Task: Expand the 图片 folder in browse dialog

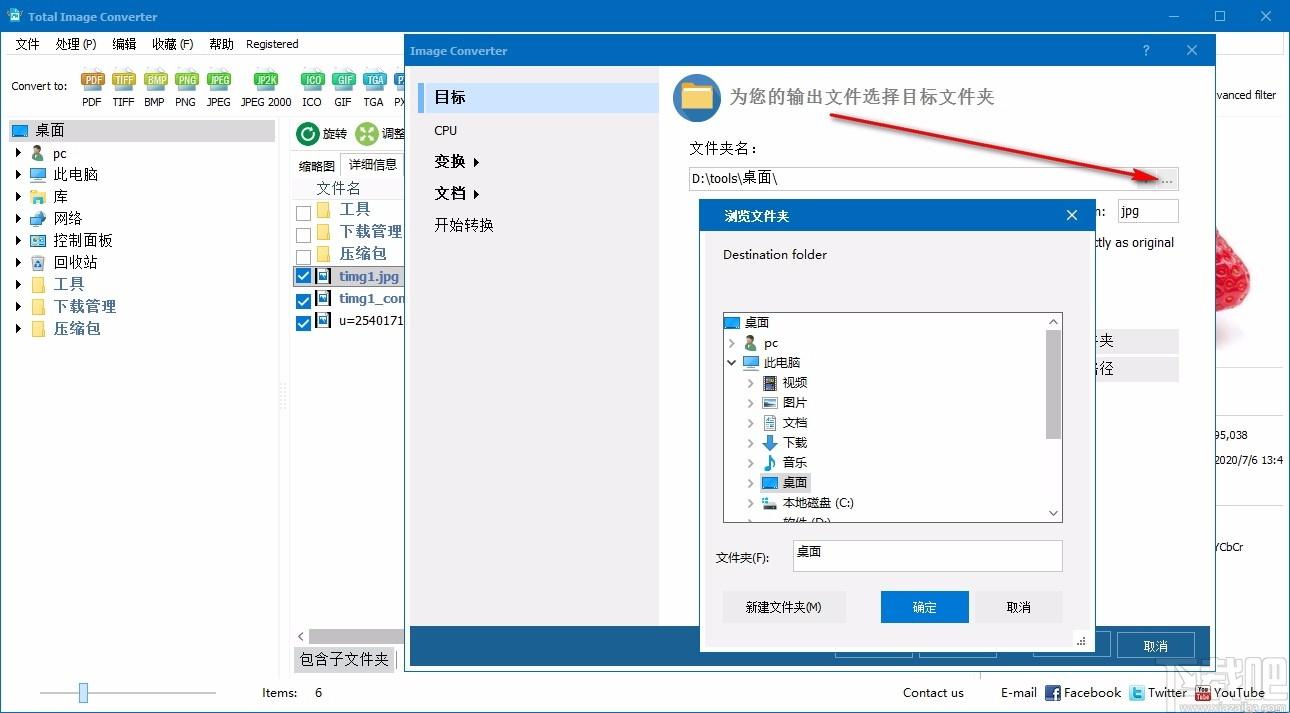Action: click(751, 403)
